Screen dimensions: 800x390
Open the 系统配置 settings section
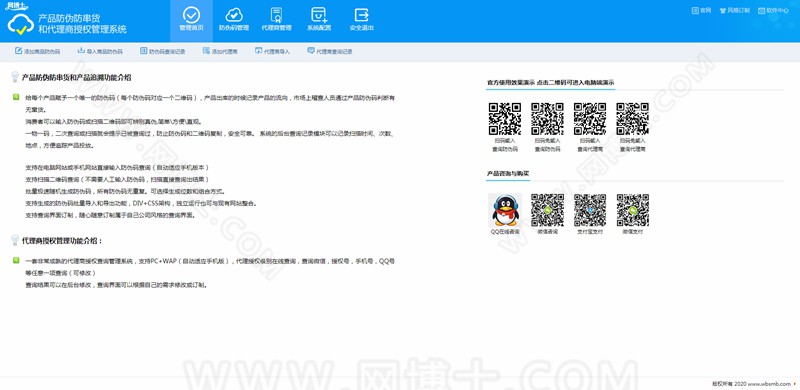[319, 20]
